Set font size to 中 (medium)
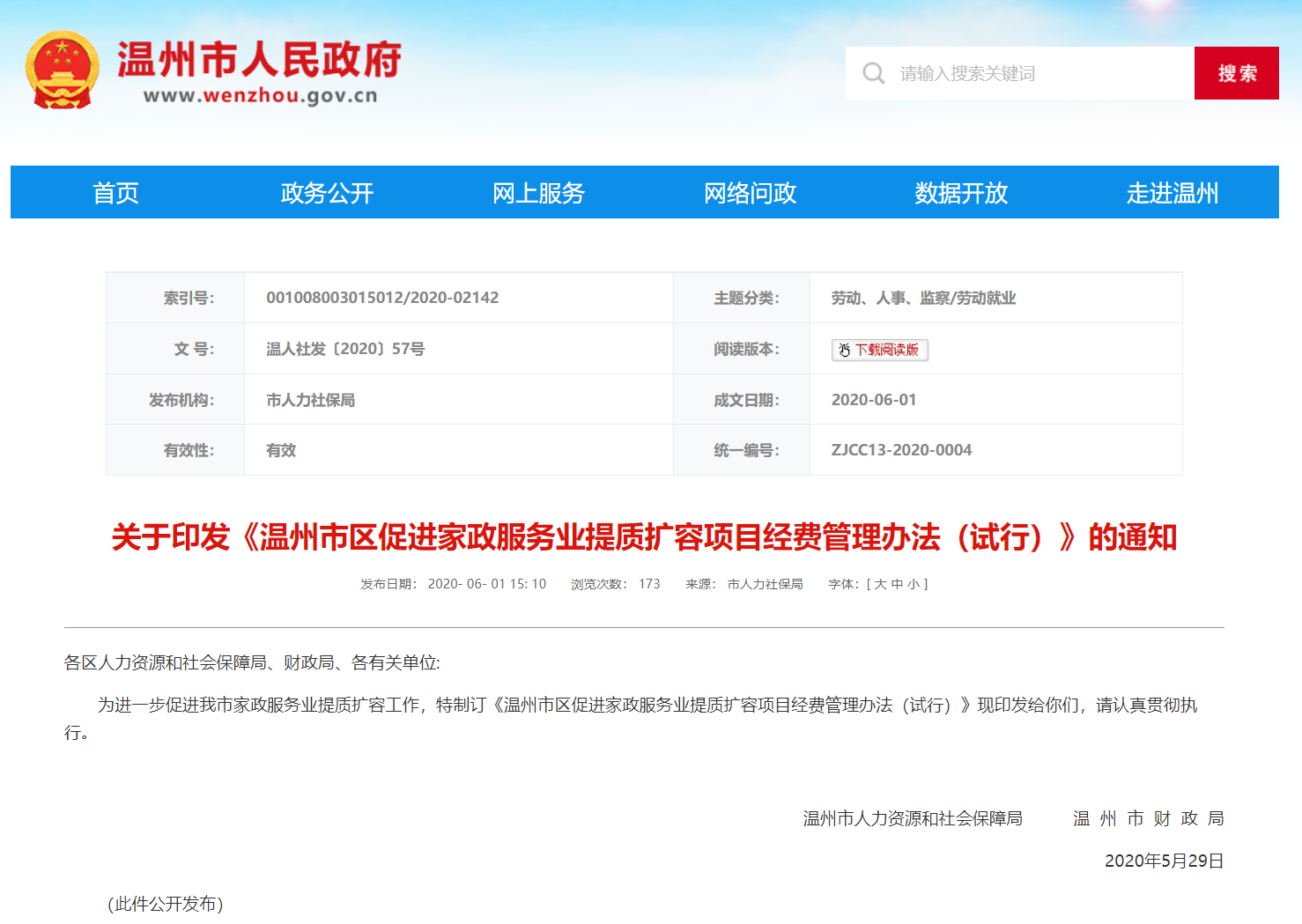The image size is (1302, 924). tap(897, 584)
